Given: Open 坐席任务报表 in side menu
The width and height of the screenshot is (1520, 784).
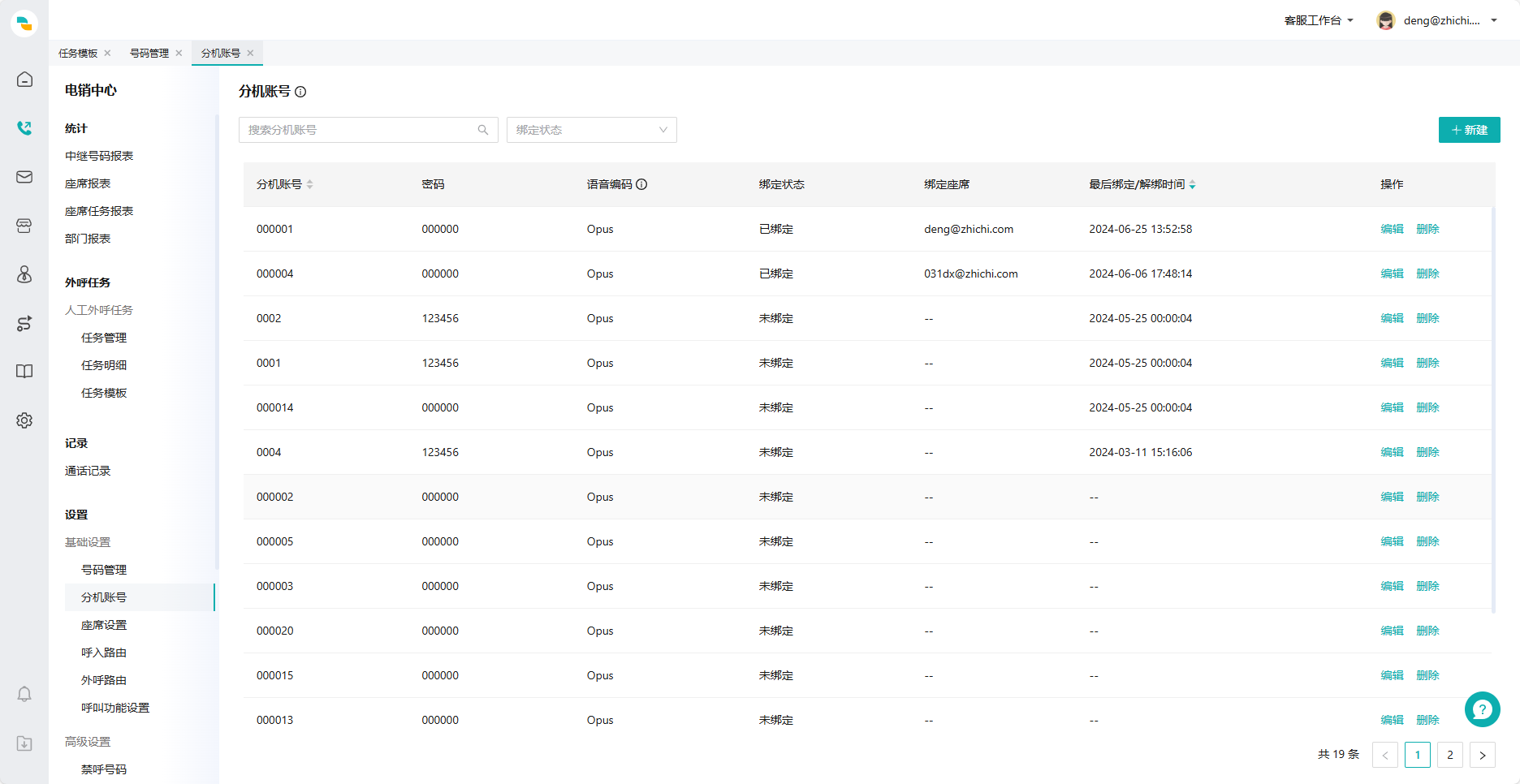Looking at the screenshot, I should point(99,211).
